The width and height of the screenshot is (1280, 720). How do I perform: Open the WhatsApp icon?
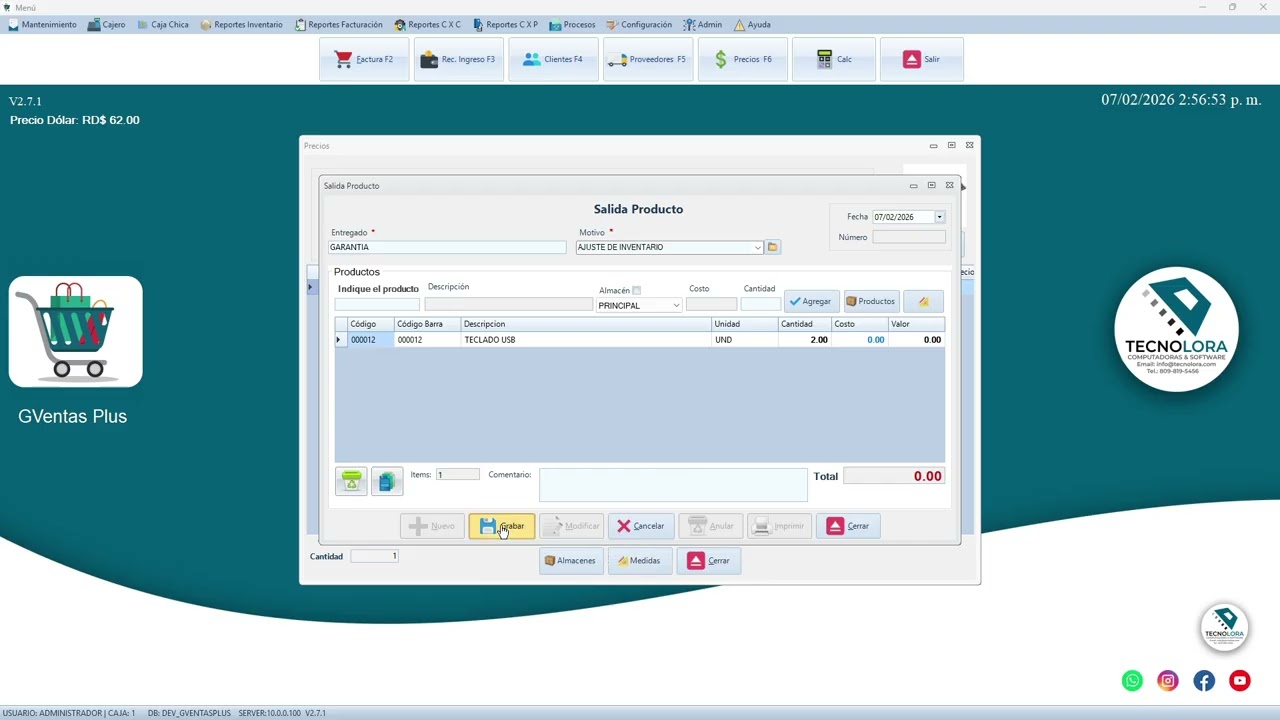tap(1132, 681)
